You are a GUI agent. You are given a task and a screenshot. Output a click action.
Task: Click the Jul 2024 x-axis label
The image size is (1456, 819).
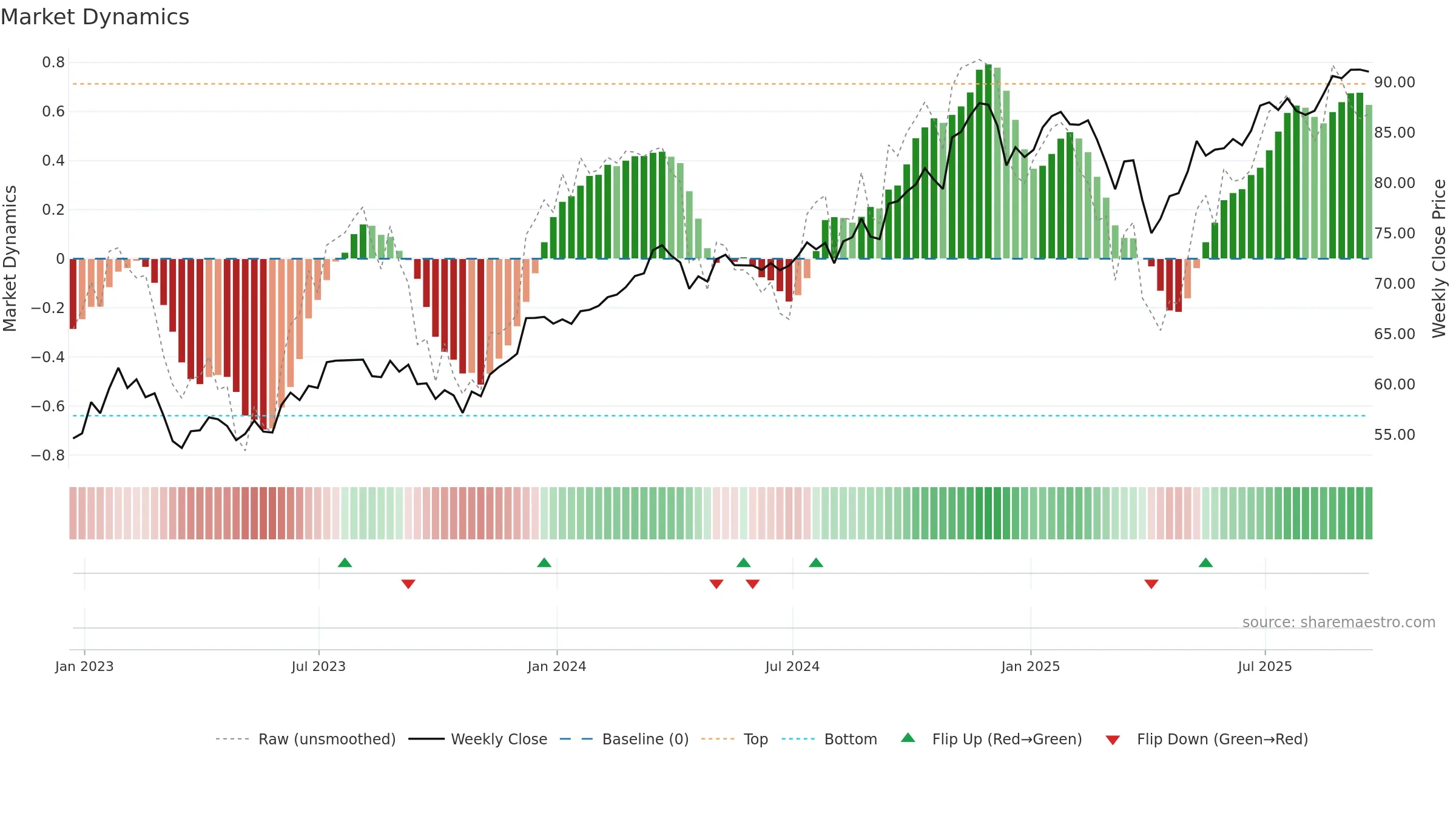coord(792,666)
